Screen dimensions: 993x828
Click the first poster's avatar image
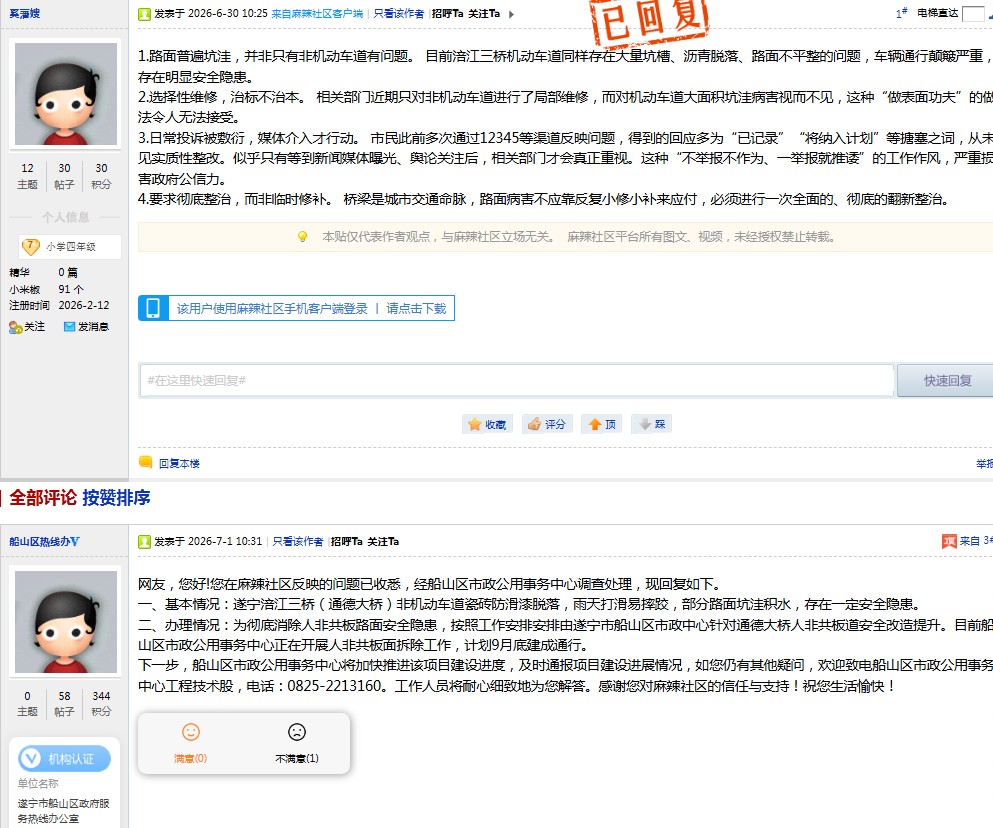(x=66, y=94)
